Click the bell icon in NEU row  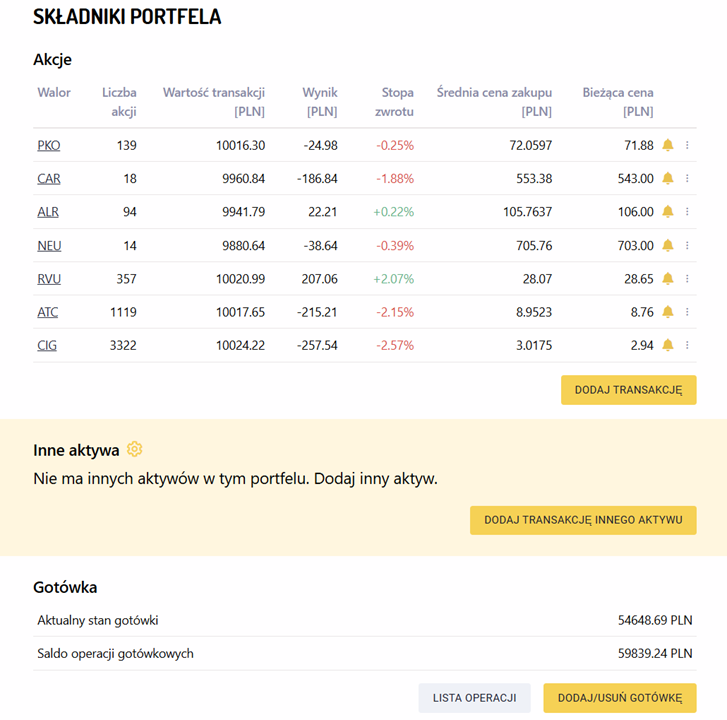coord(668,245)
